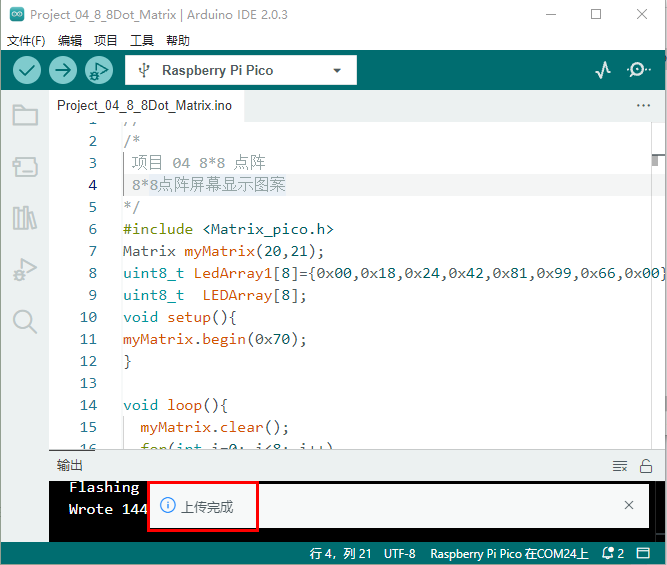This screenshot has height=565, width=667.
Task: Toggle the bottom panel from status bar
Action: (x=643, y=553)
